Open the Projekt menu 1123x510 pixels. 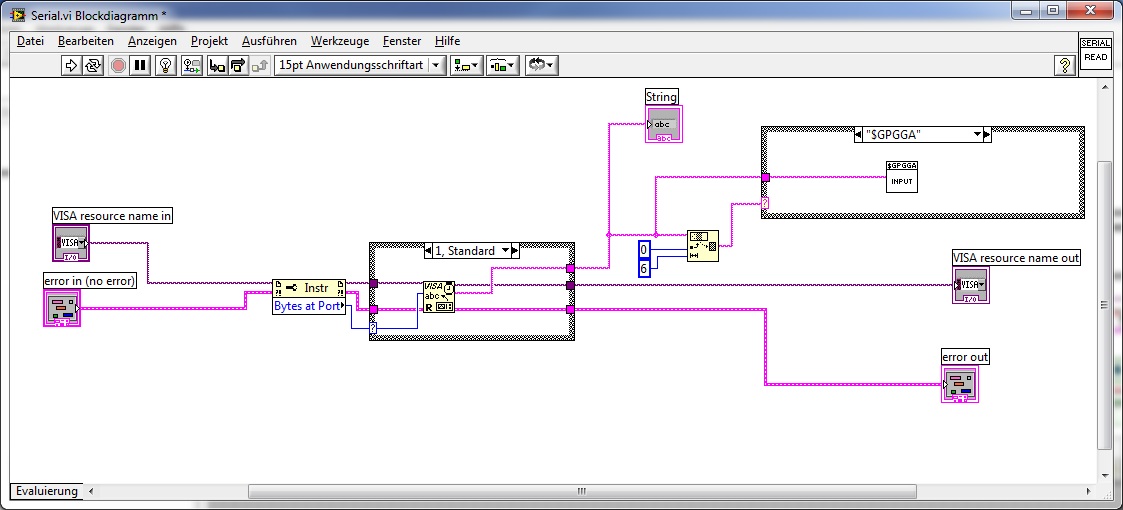pos(209,41)
